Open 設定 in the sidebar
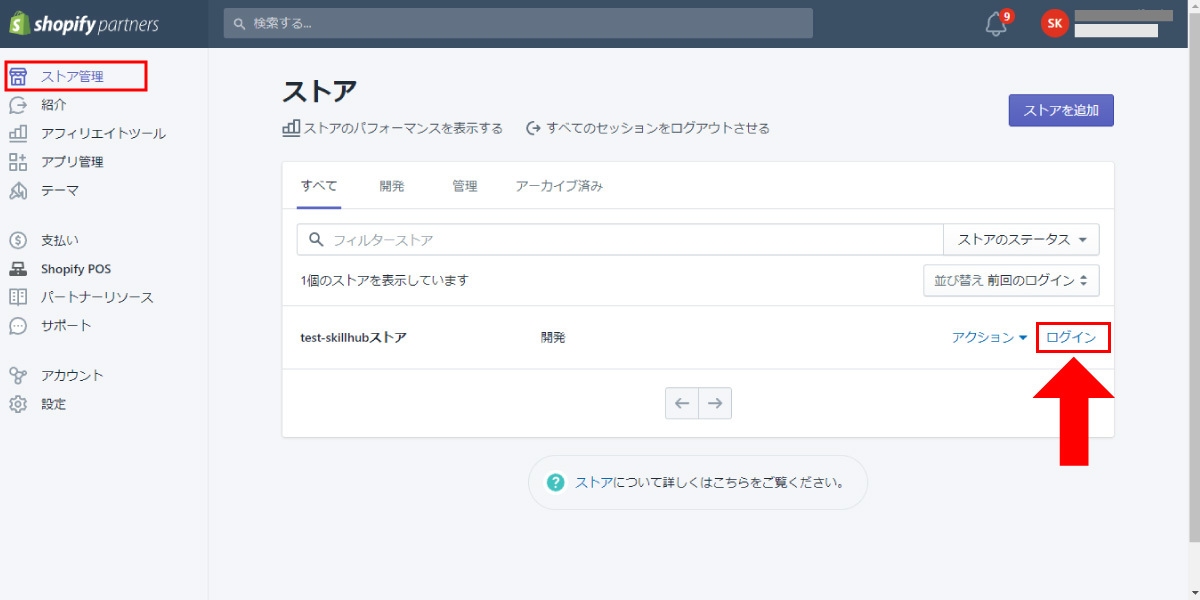The height and width of the screenshot is (600, 1200). (54, 404)
